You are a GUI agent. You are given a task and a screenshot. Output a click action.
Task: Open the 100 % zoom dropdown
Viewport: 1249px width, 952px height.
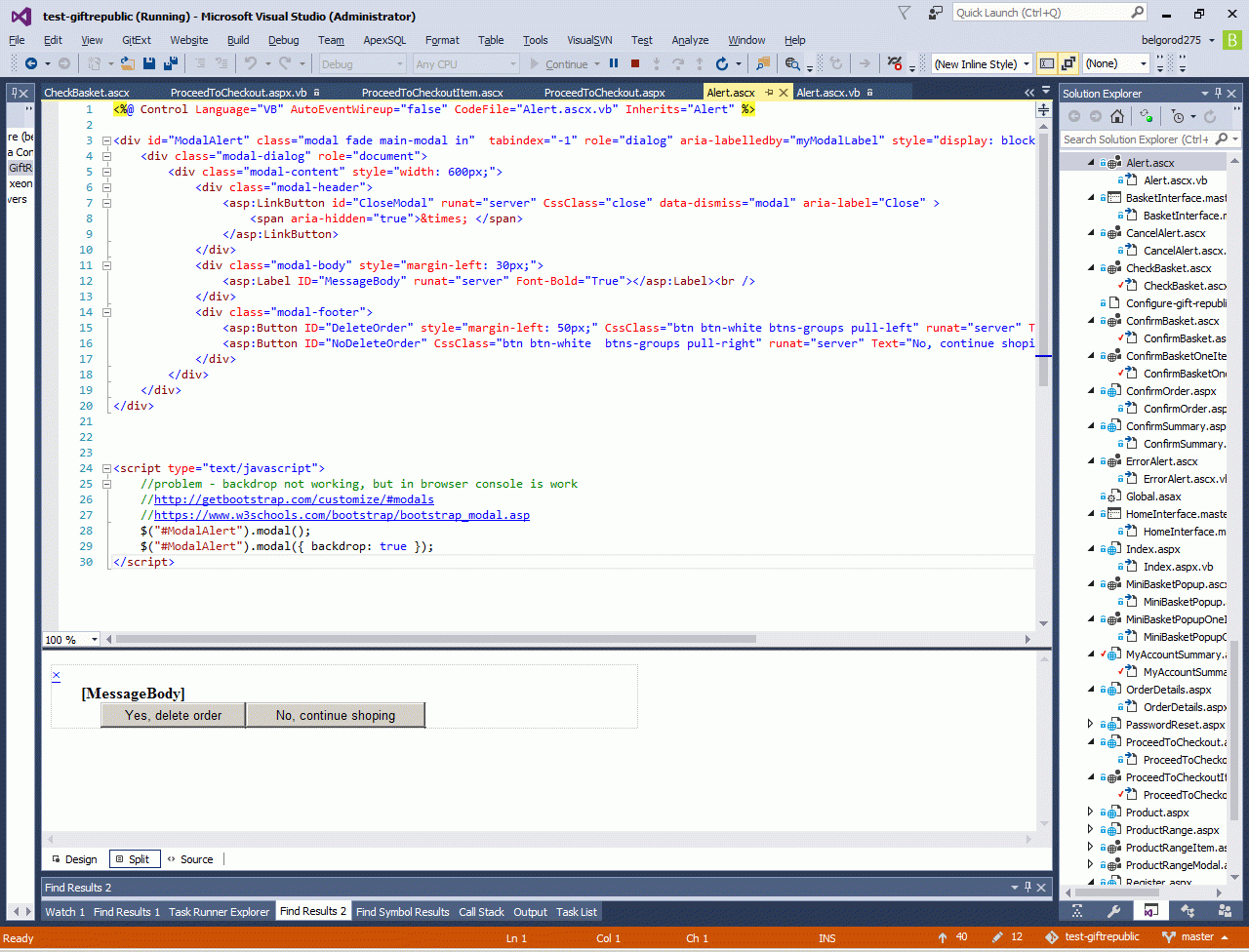[95, 640]
